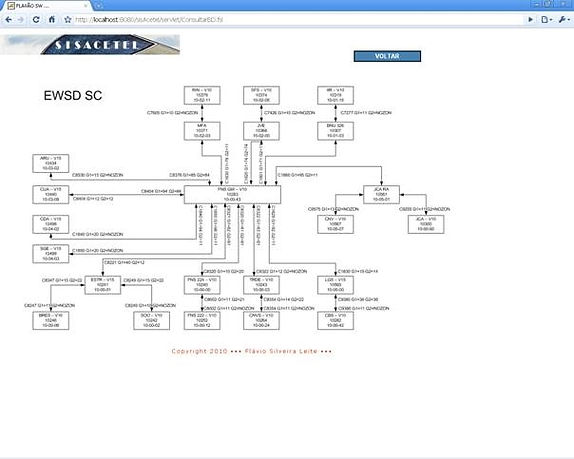Go back to the previous page

(x=8, y=19)
